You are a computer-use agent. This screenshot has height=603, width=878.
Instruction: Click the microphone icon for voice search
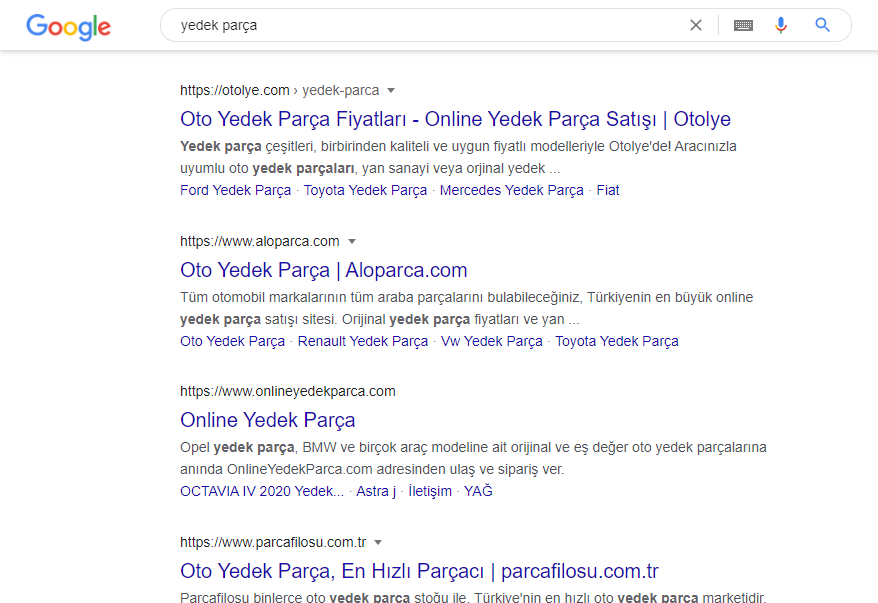point(781,25)
